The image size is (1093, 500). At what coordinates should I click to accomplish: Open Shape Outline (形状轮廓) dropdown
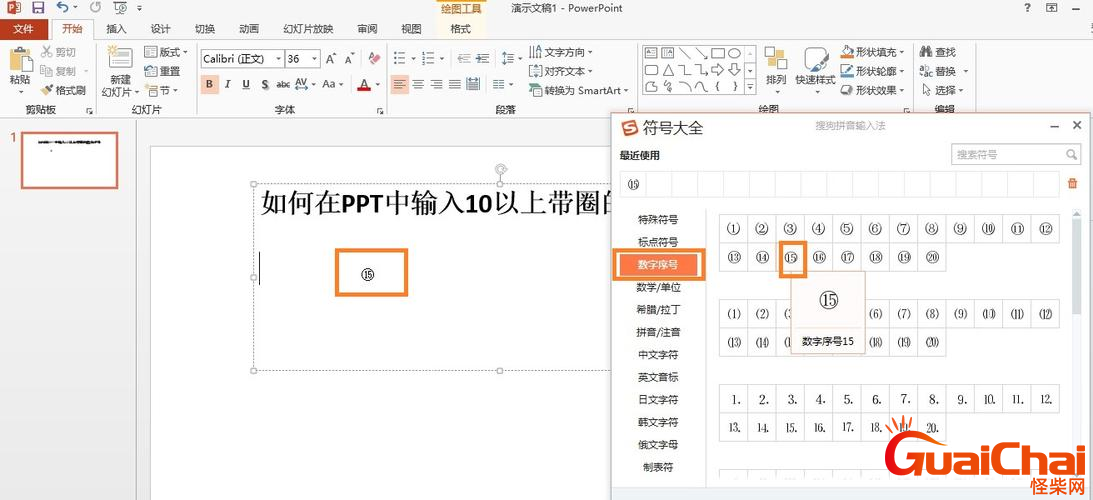pos(873,71)
